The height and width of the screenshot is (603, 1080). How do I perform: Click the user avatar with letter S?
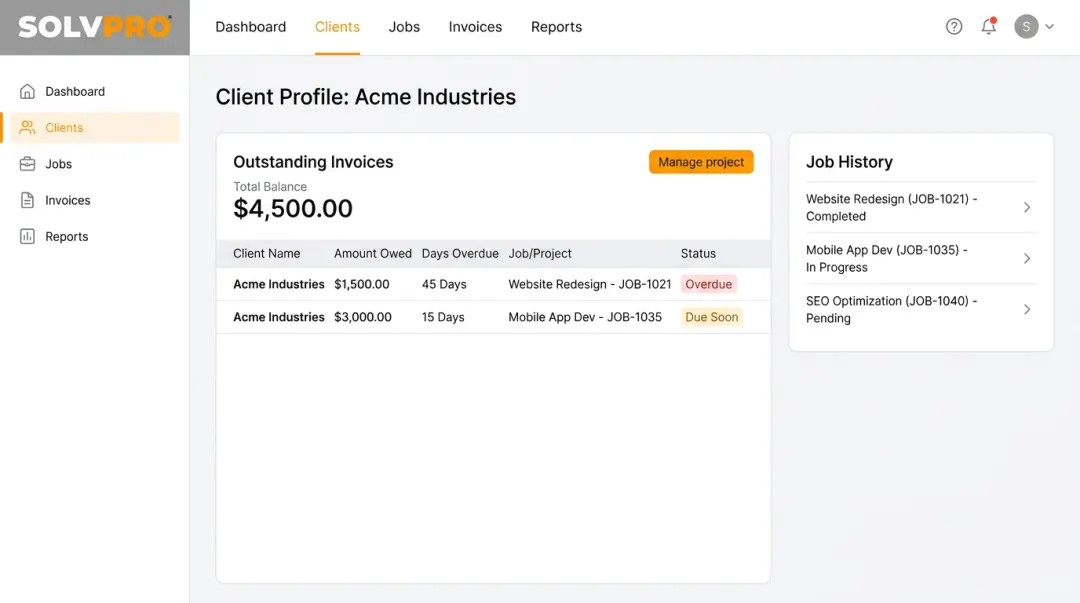click(x=1026, y=27)
